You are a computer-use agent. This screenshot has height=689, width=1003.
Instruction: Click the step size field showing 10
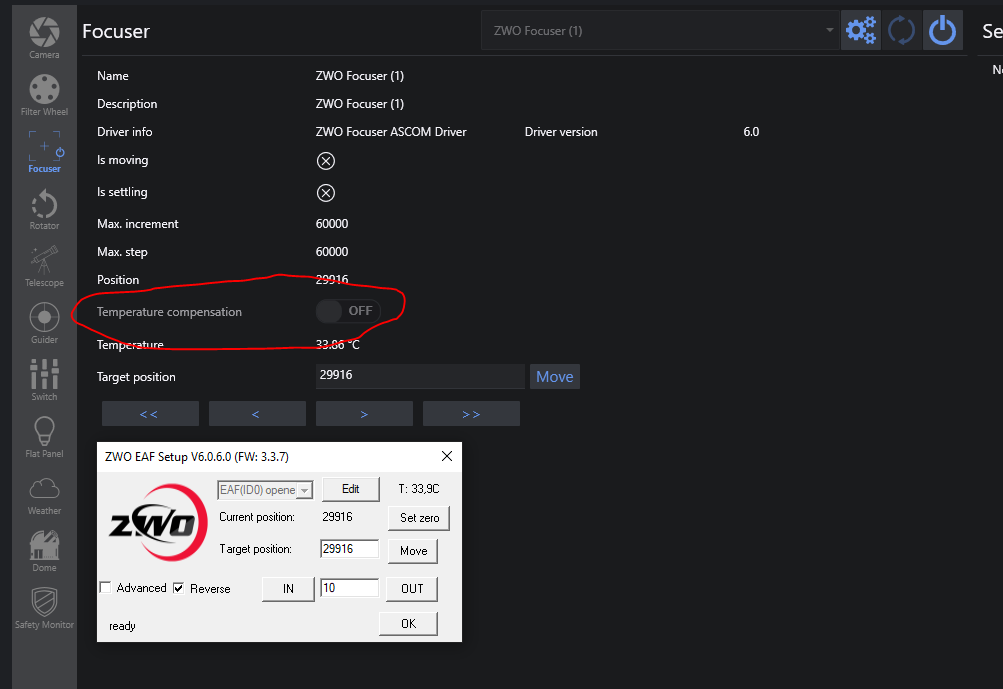coord(349,588)
